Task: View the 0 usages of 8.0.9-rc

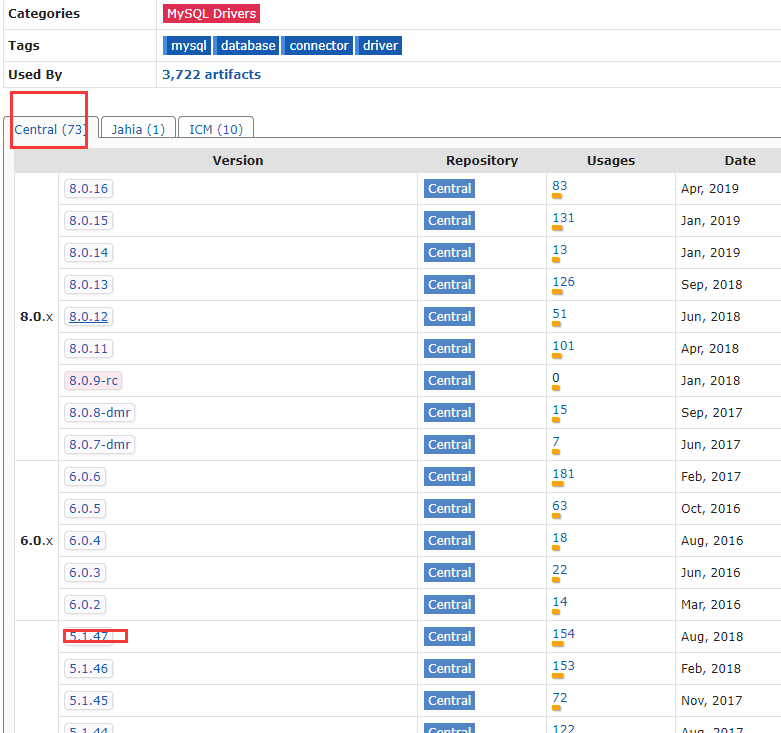Action: (556, 377)
